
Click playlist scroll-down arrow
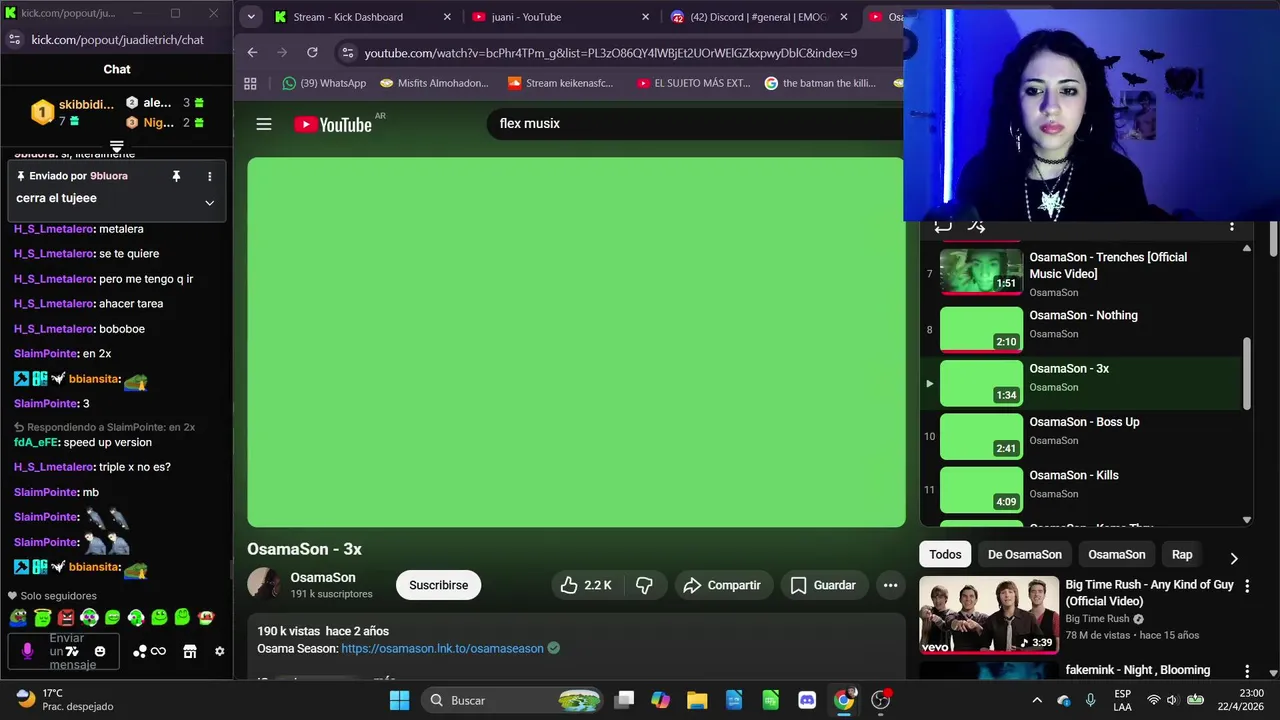coord(1246,520)
